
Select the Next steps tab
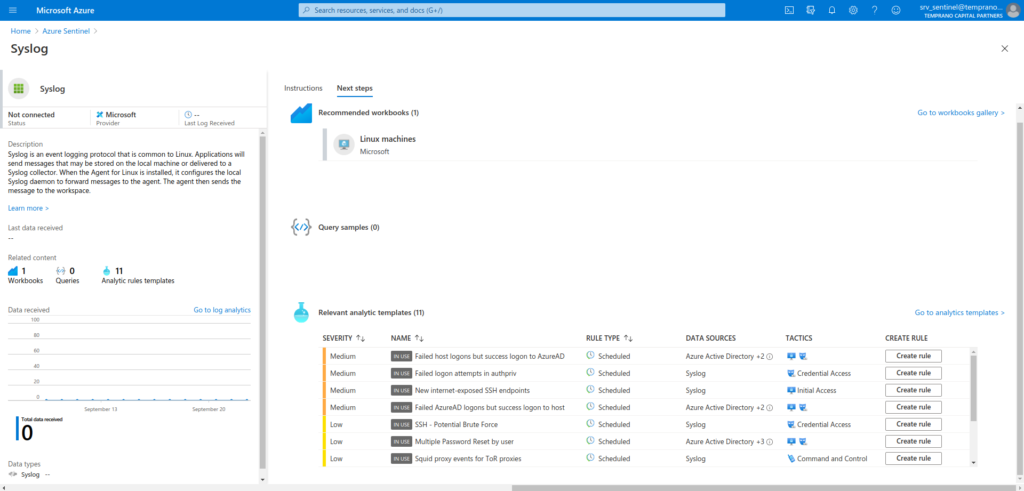click(x=355, y=88)
